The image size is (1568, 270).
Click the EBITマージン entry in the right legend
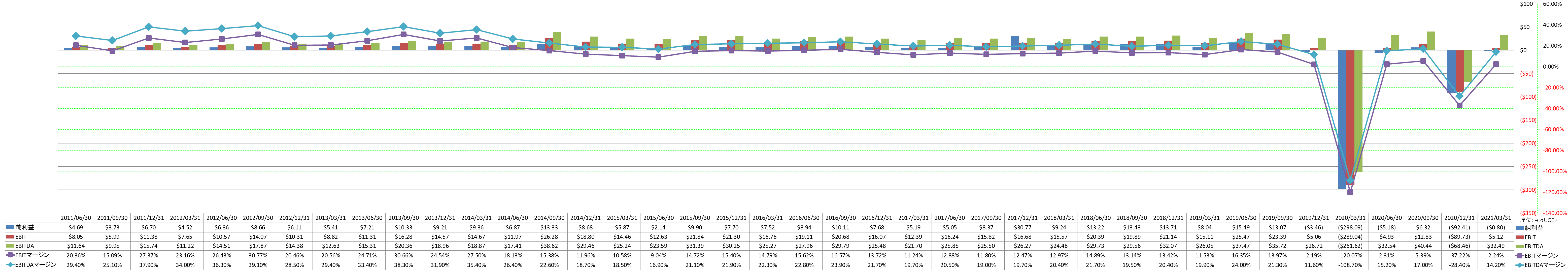1537,255
